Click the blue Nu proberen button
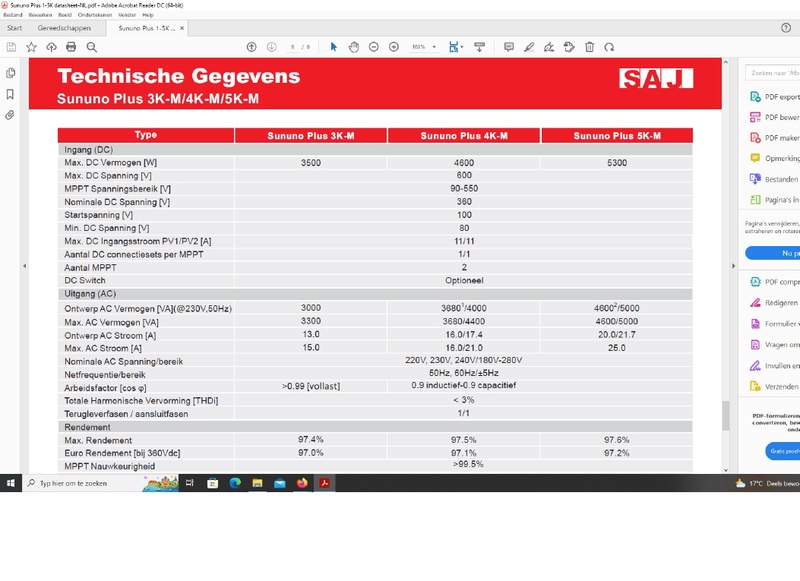 click(x=772, y=253)
